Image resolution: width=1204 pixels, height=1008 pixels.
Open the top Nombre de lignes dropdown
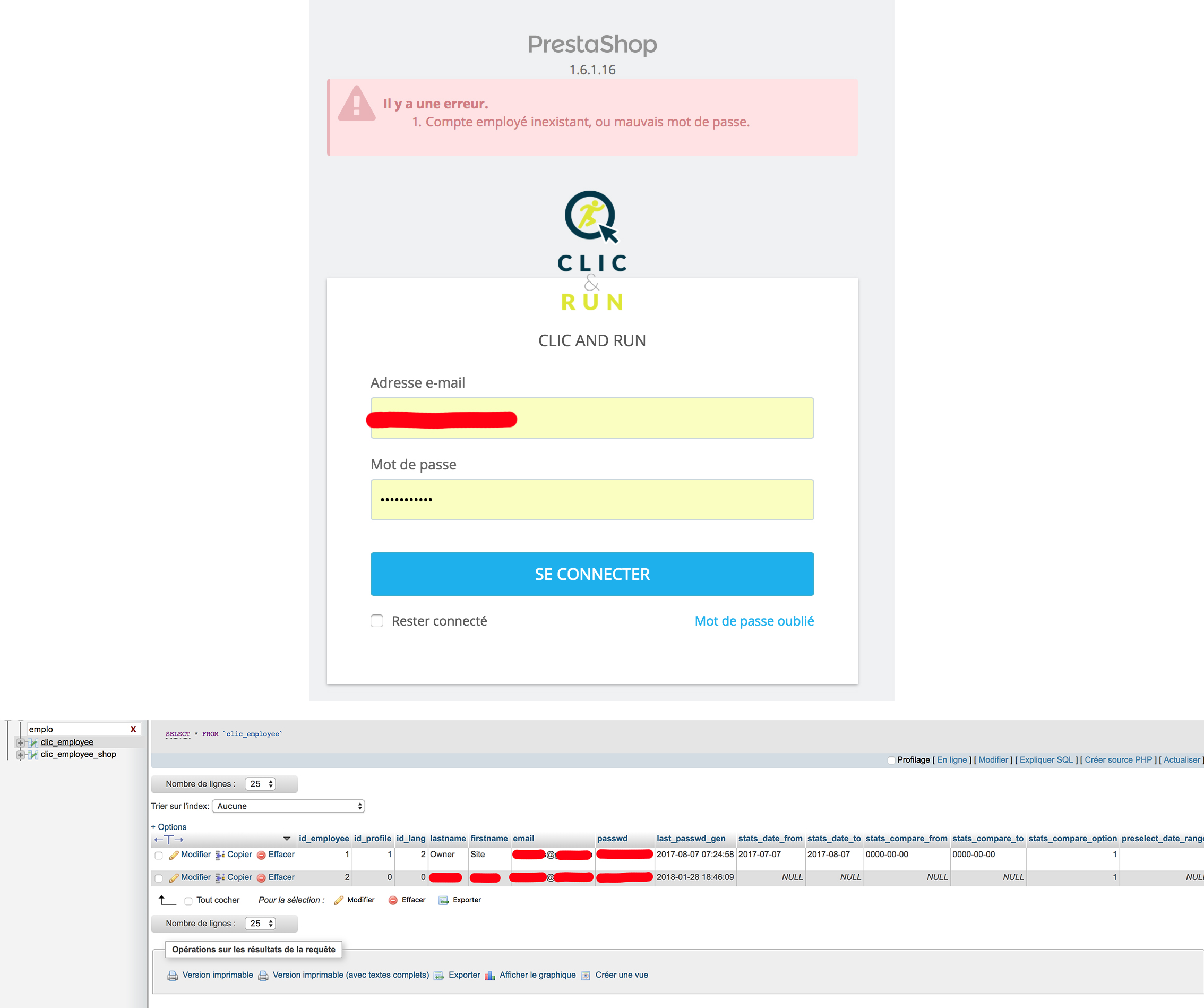(x=260, y=784)
